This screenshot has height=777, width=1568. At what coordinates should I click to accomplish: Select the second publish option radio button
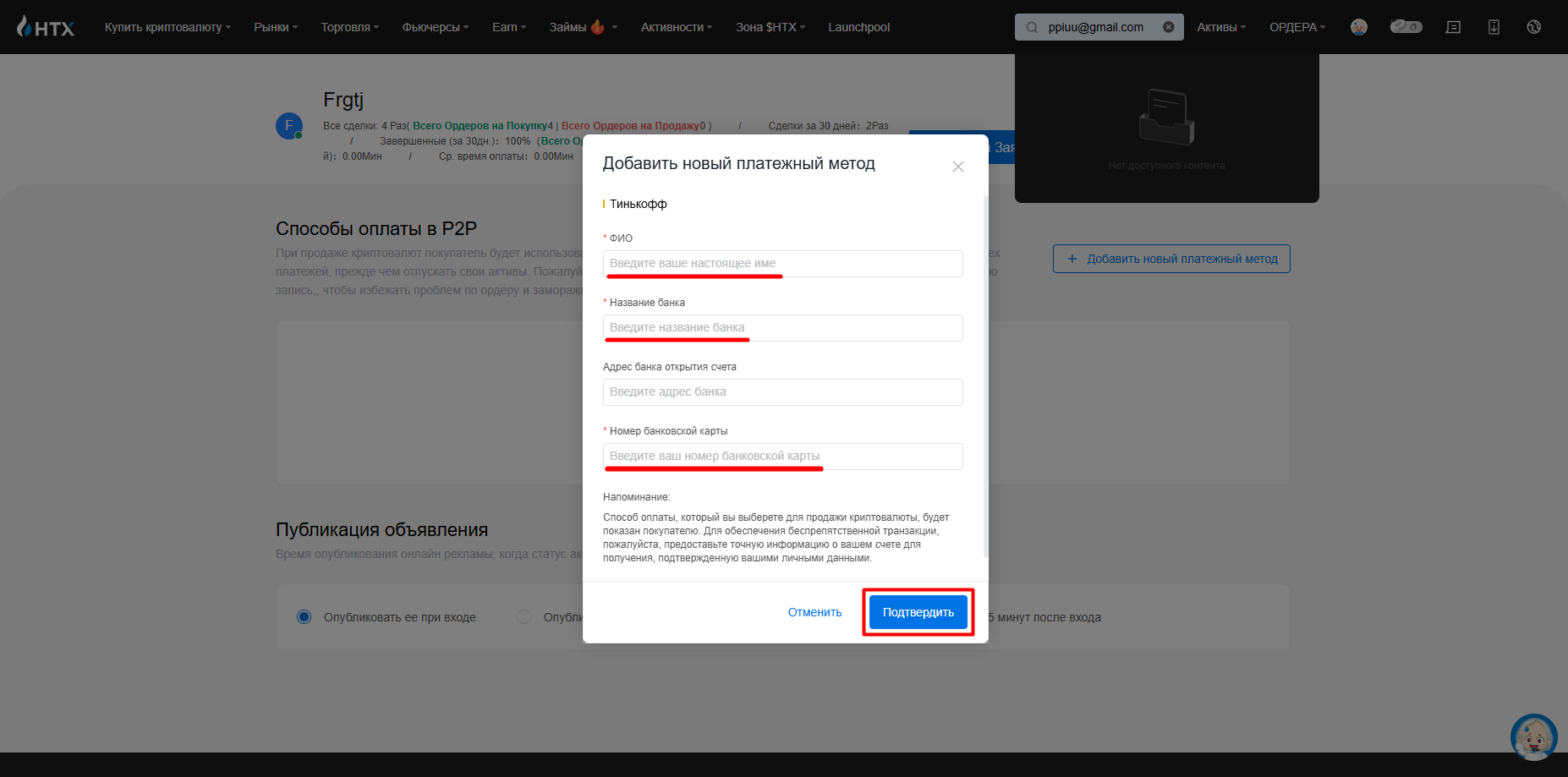[524, 617]
